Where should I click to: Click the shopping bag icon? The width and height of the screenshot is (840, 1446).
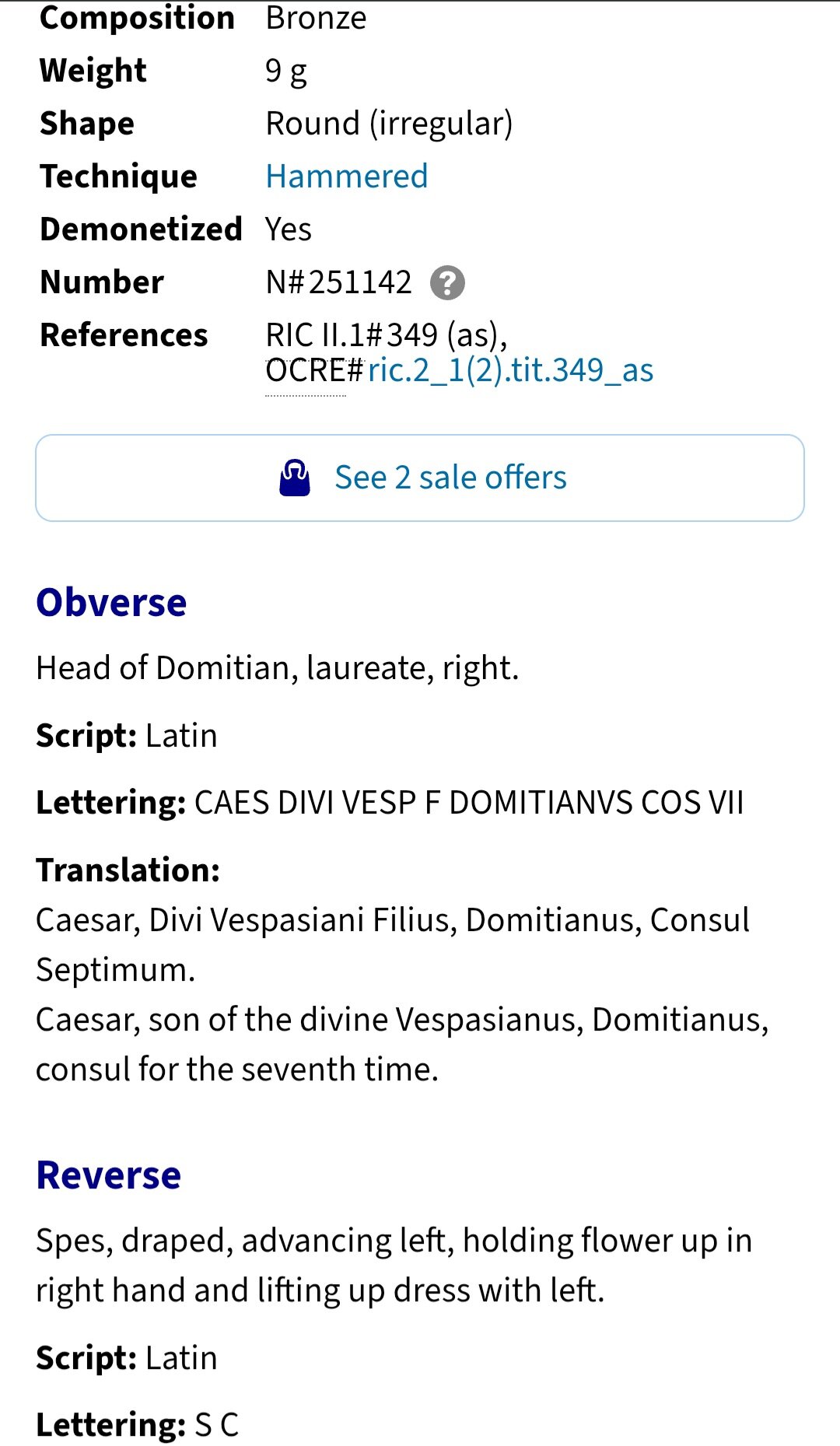[295, 478]
